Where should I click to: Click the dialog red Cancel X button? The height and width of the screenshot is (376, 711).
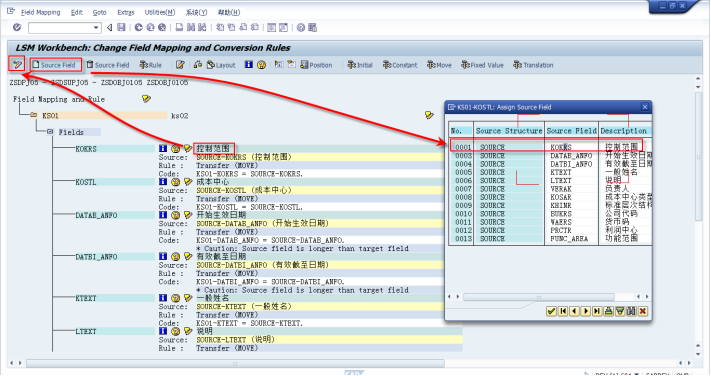[x=643, y=311]
